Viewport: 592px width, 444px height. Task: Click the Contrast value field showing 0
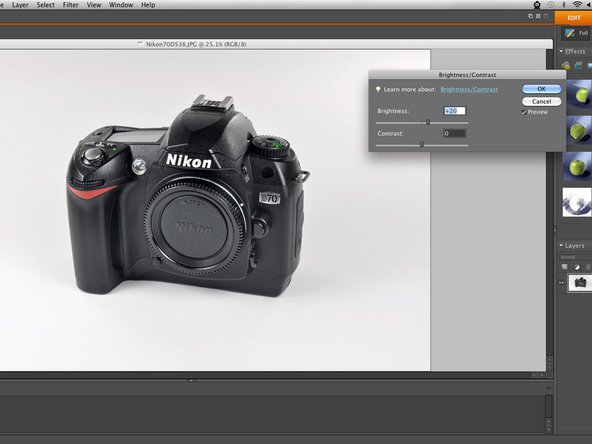(x=455, y=133)
